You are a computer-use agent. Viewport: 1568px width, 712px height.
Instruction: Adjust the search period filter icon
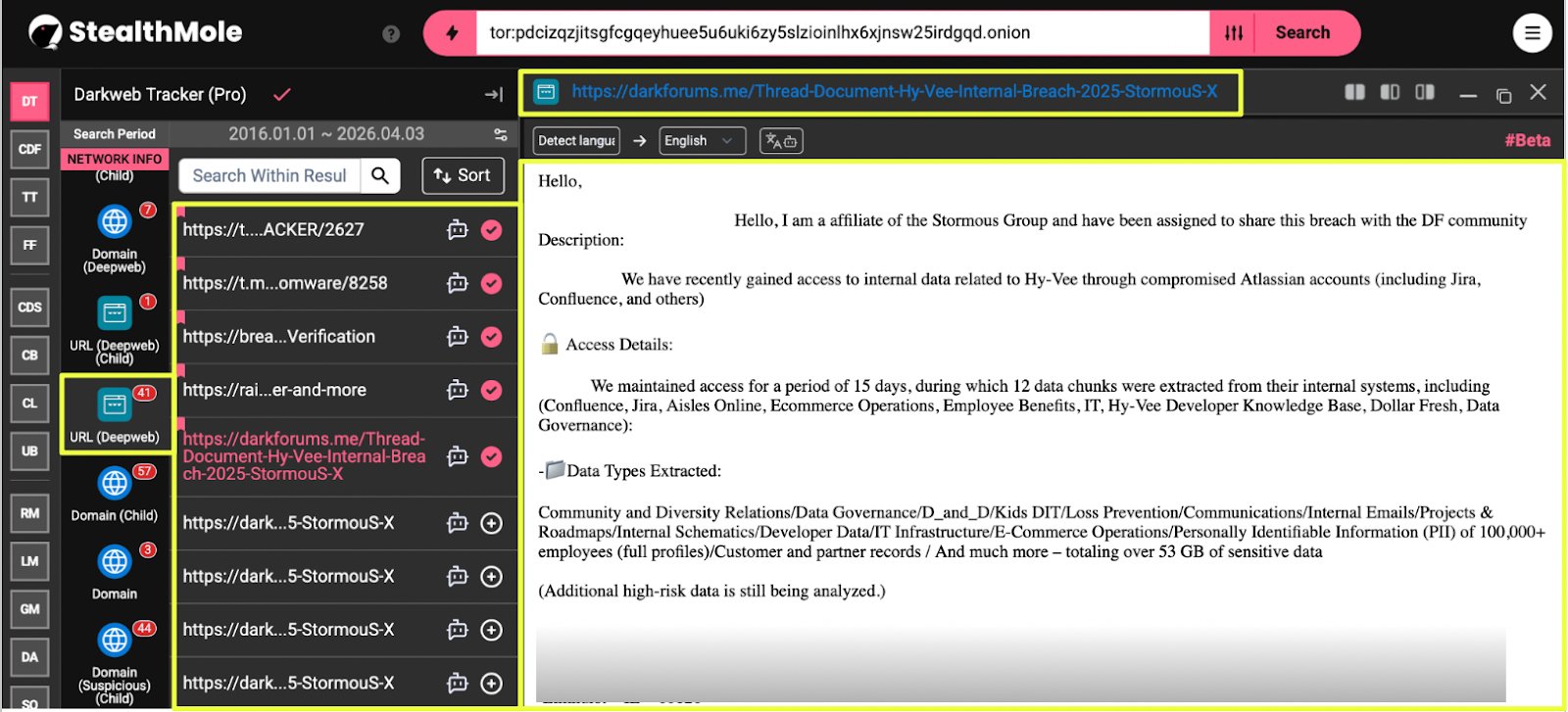(501, 134)
